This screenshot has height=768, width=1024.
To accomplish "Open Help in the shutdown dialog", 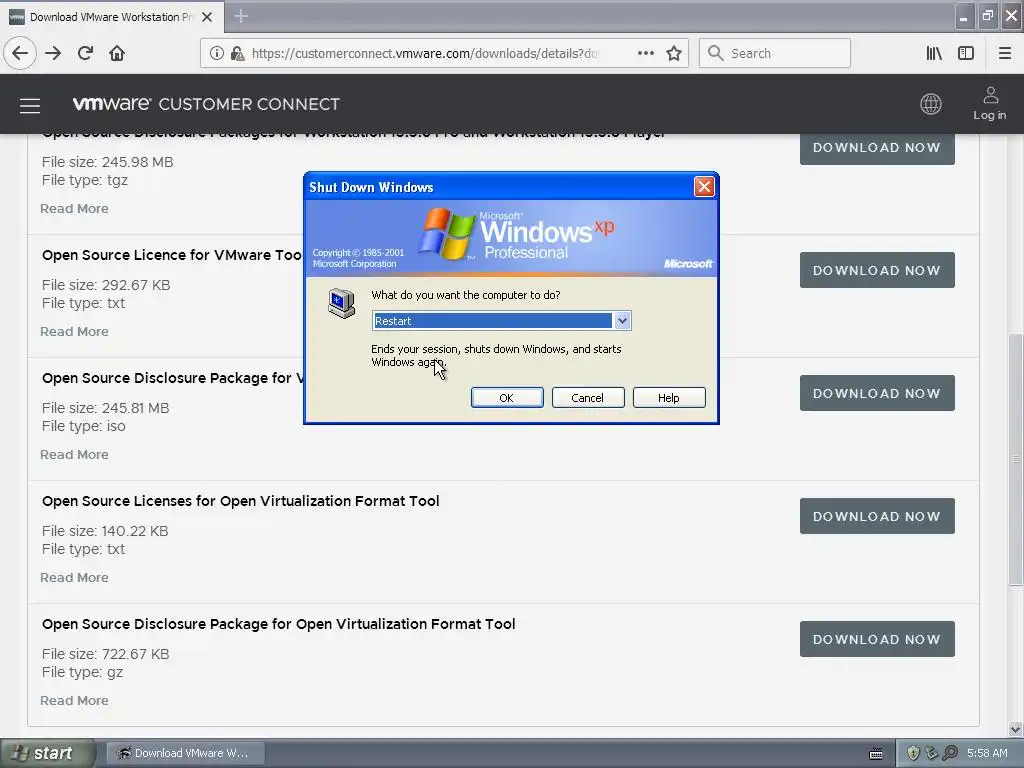I will pos(669,398).
